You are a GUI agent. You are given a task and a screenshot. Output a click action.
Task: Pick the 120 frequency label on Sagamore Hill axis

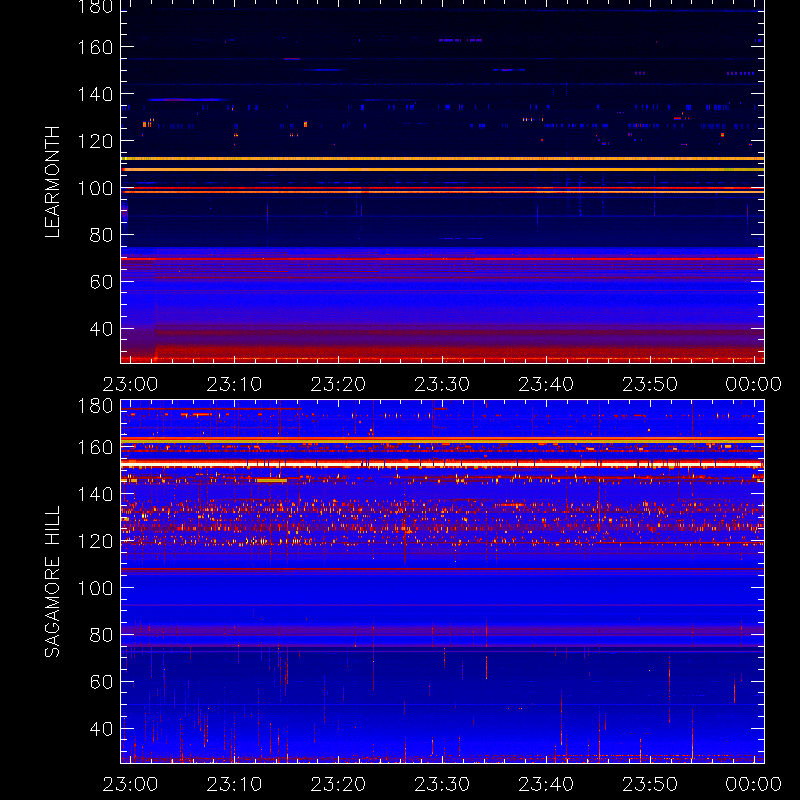click(95, 541)
